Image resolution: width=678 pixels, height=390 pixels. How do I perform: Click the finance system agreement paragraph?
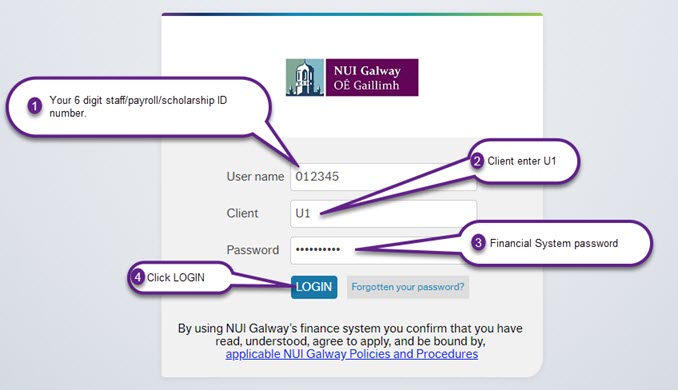350,341
